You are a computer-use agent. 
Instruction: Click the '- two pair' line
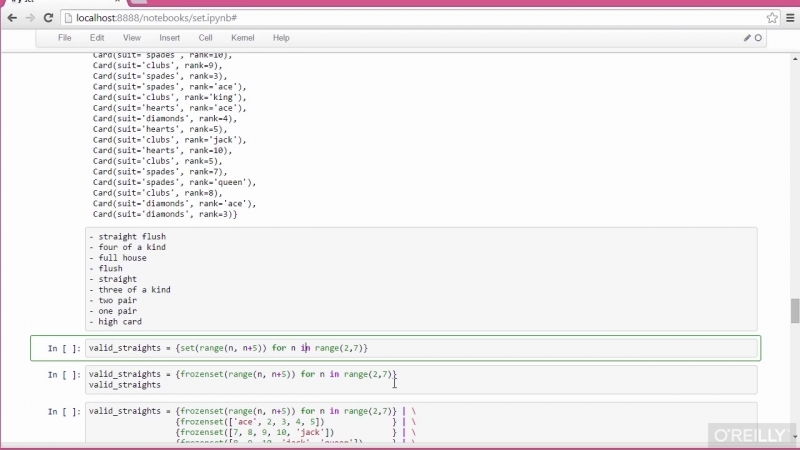[x=113, y=301]
